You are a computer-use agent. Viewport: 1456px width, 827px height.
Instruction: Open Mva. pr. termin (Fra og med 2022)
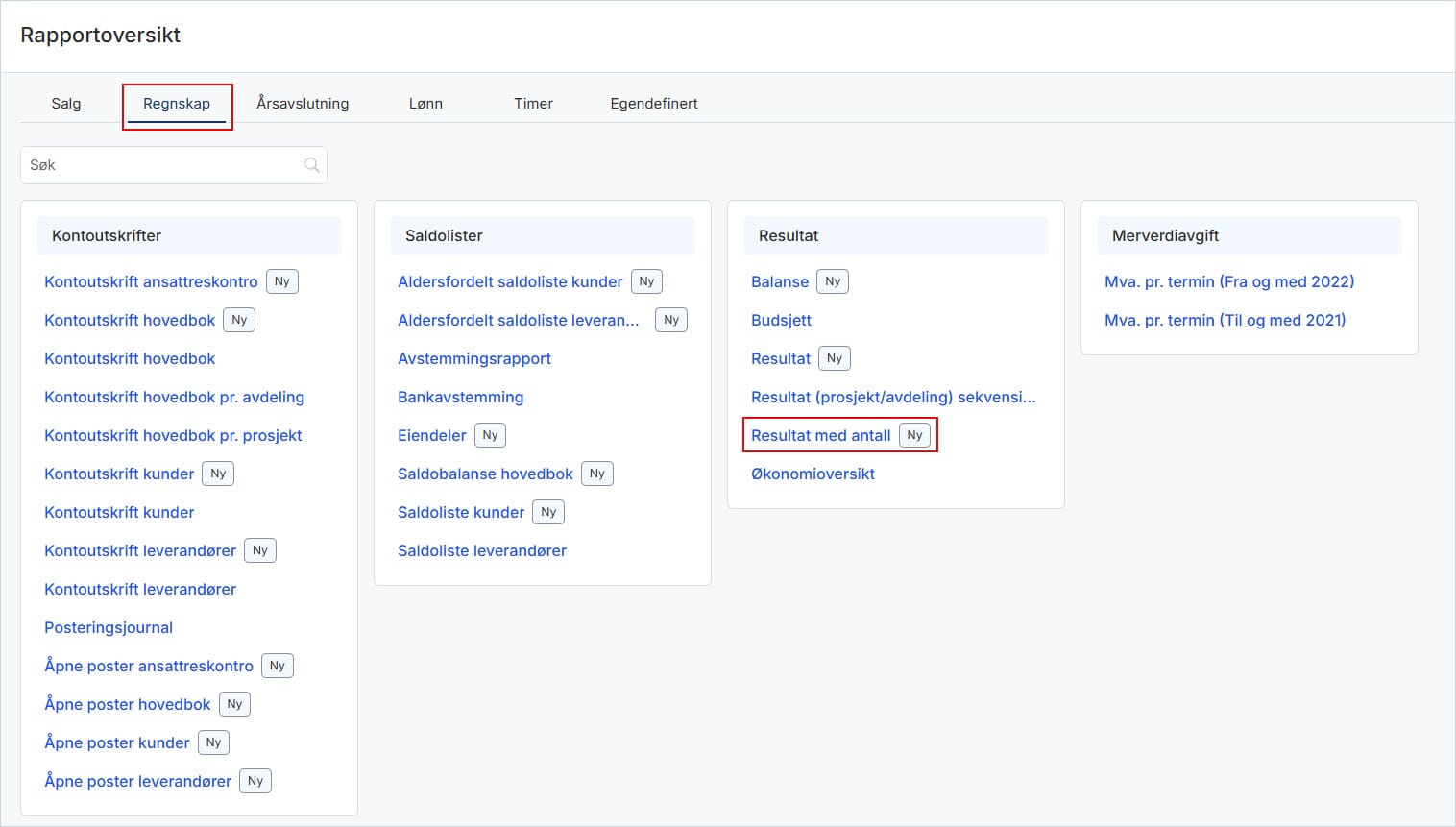tap(1229, 281)
